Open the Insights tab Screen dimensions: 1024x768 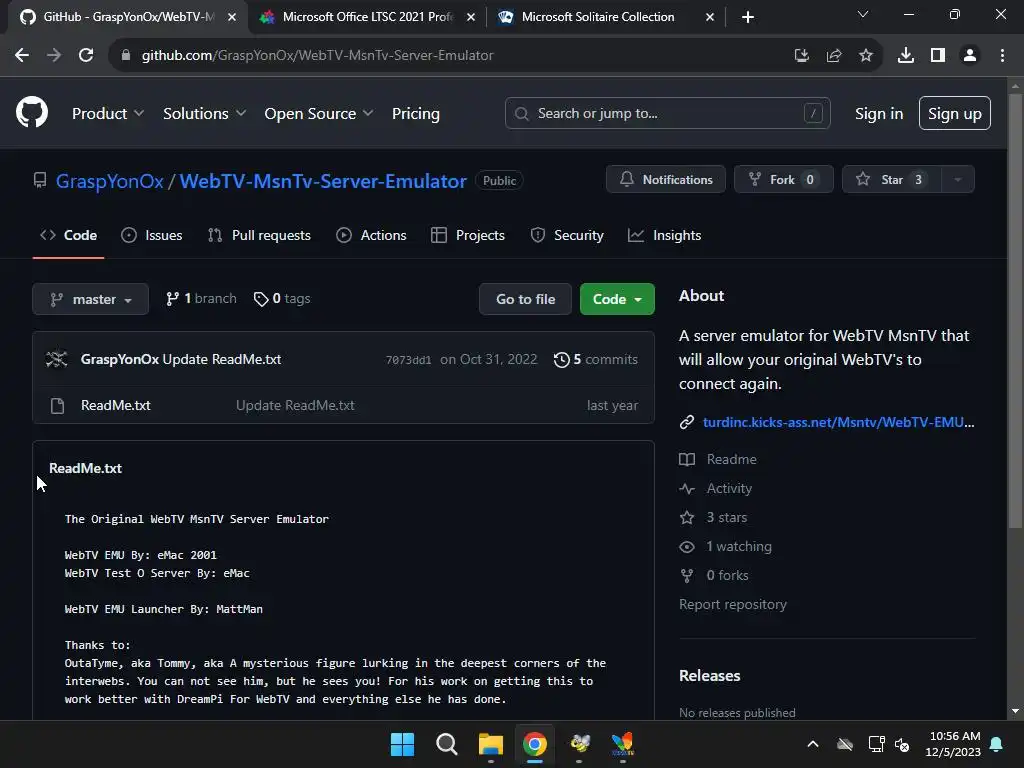664,235
